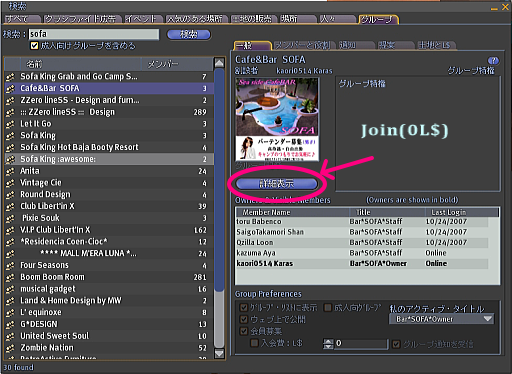
Task: Click the 検索 search button
Action: point(189,34)
